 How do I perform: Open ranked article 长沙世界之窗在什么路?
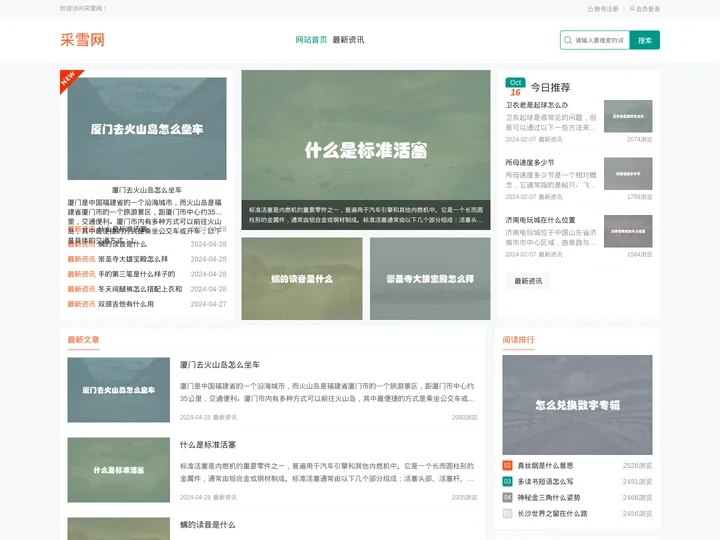click(x=552, y=514)
